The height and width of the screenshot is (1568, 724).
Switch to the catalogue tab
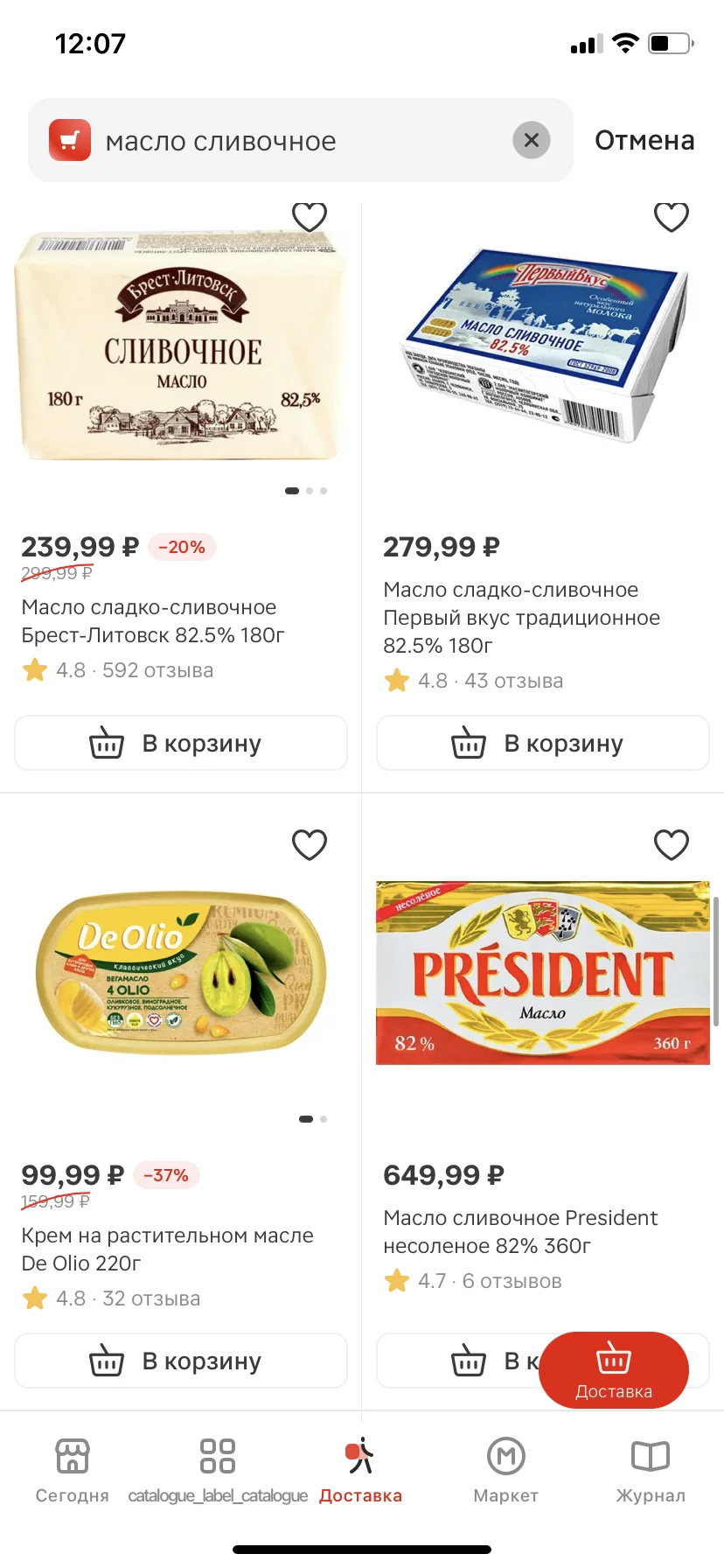[218, 1470]
